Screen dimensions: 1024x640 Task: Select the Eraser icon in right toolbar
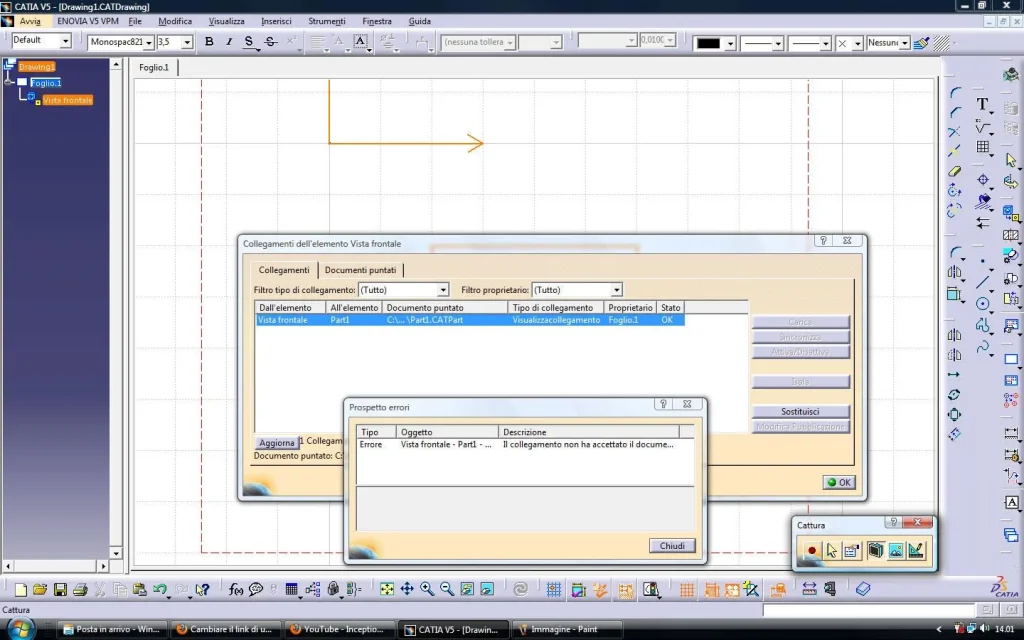pyautogui.click(x=954, y=171)
